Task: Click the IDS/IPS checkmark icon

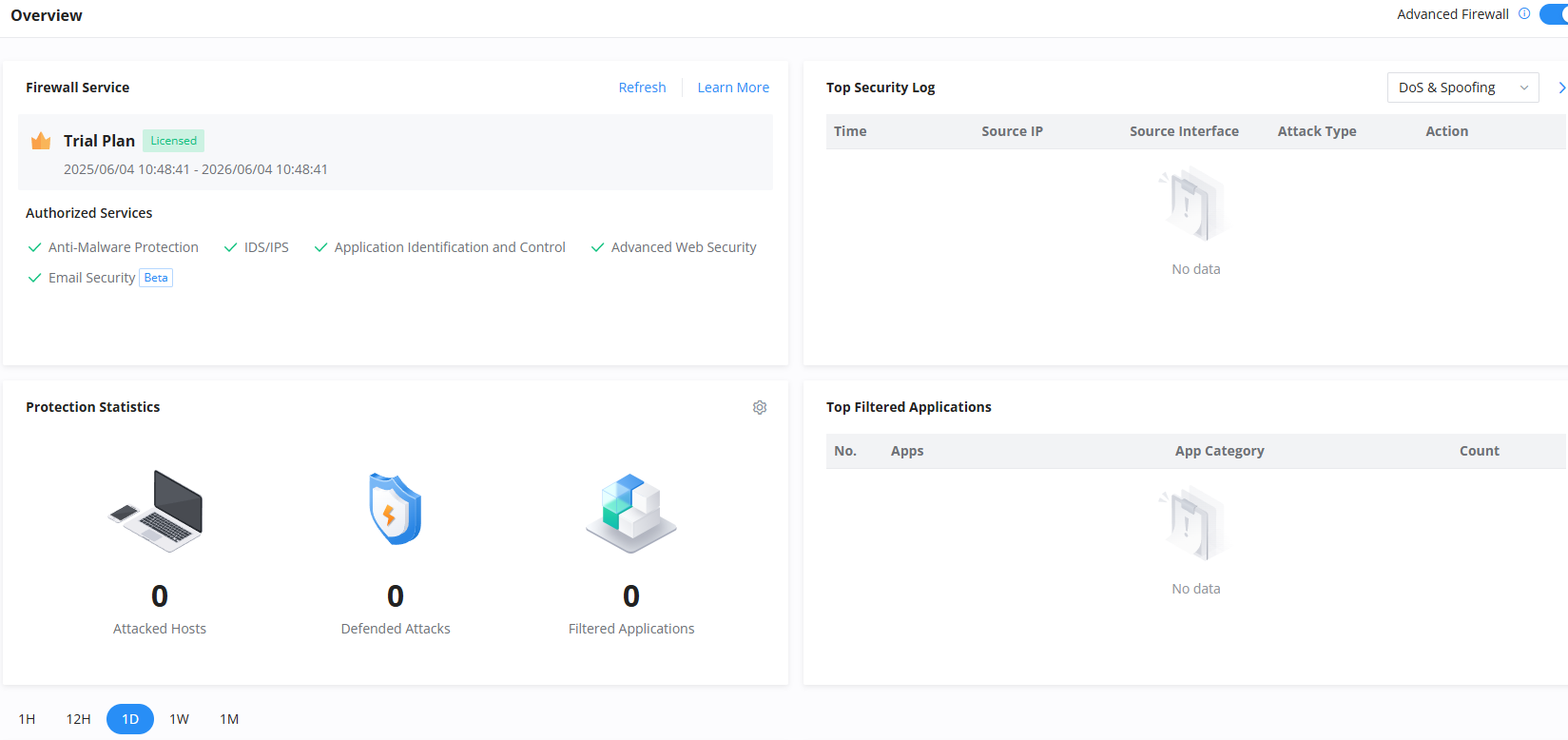Action: pos(230,247)
